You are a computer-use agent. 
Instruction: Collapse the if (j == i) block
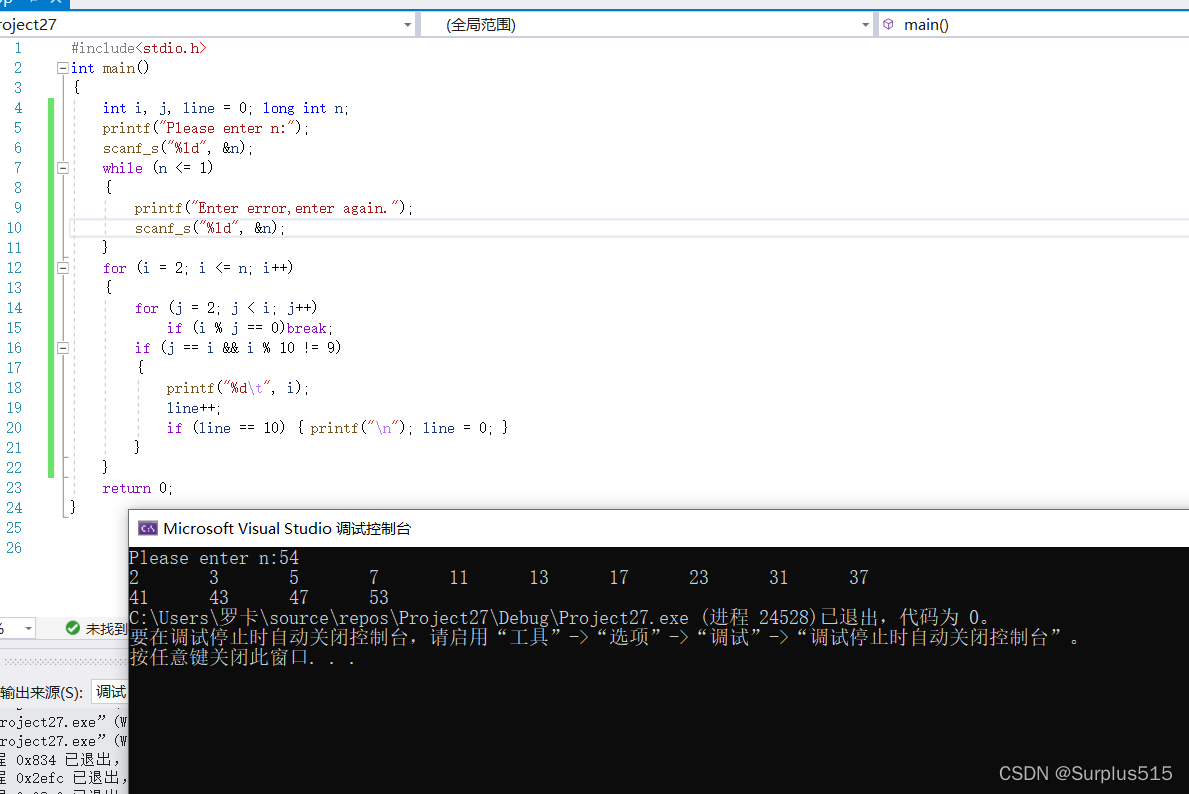coord(63,347)
